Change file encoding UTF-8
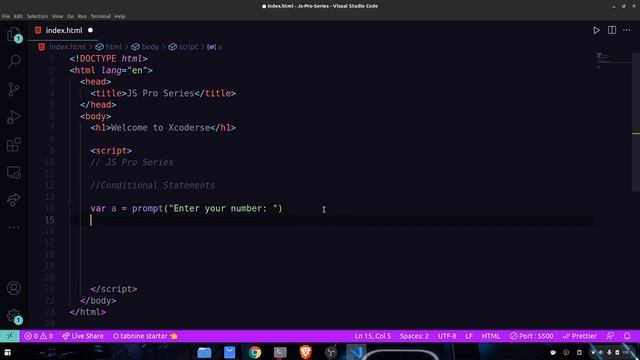This screenshot has height=360, width=640. pos(447,336)
